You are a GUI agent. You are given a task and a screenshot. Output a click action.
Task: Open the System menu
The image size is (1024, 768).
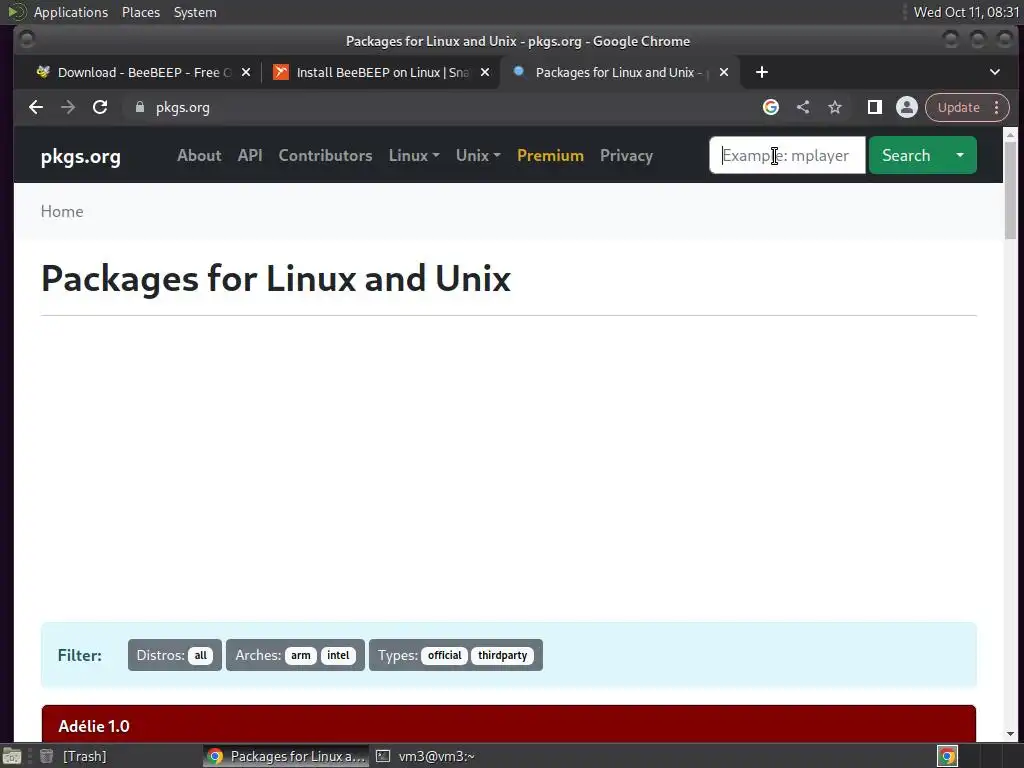pyautogui.click(x=195, y=12)
